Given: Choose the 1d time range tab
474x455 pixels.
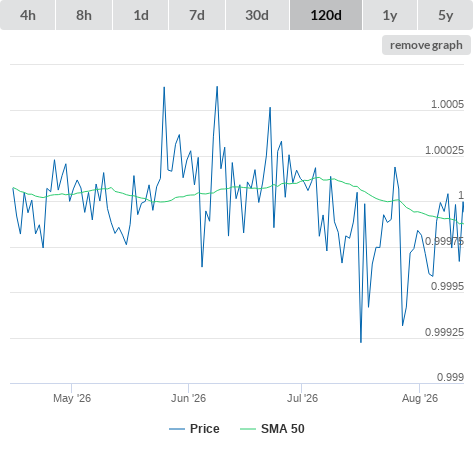Looking at the screenshot, I should pyautogui.click(x=141, y=15).
